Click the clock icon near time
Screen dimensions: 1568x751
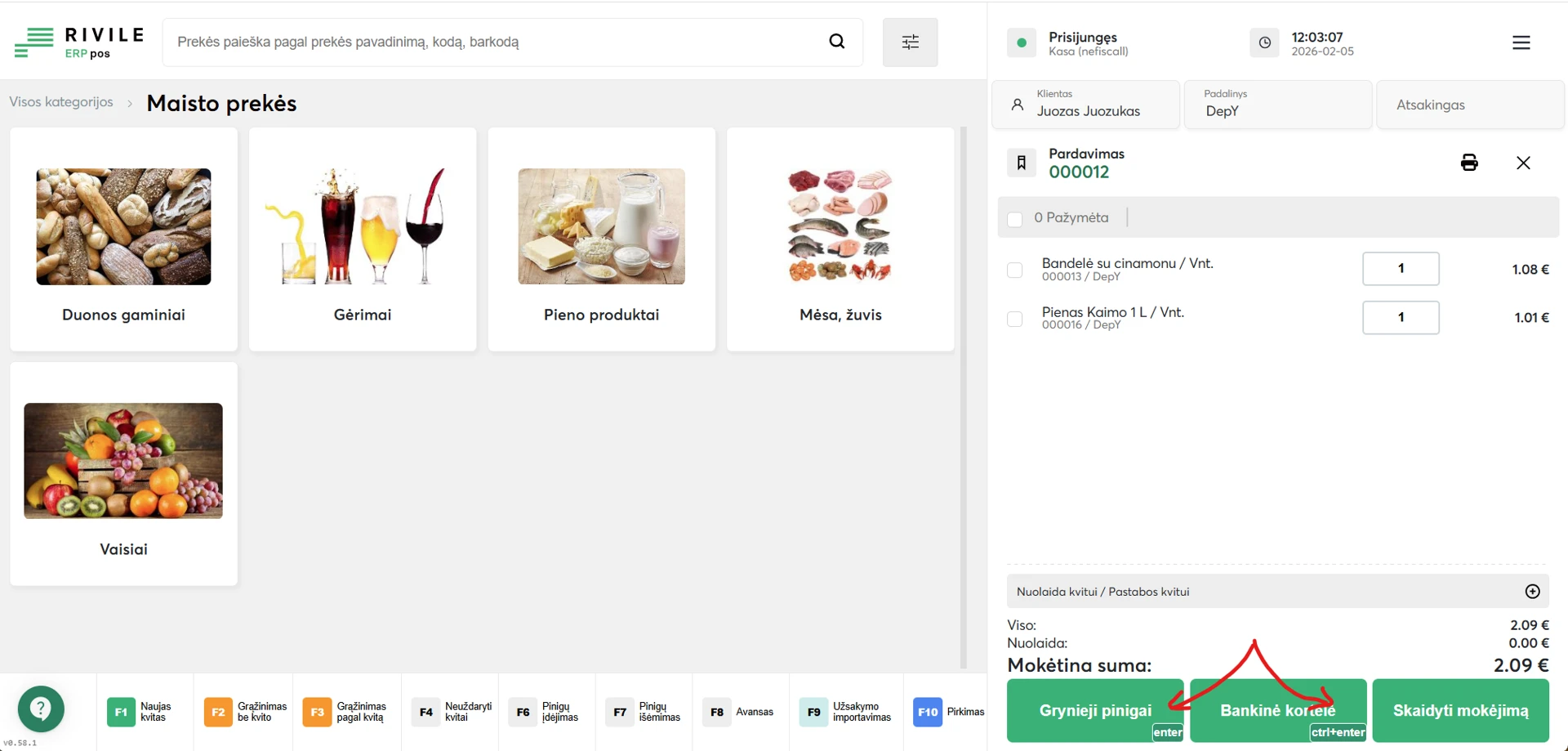coord(1264,42)
